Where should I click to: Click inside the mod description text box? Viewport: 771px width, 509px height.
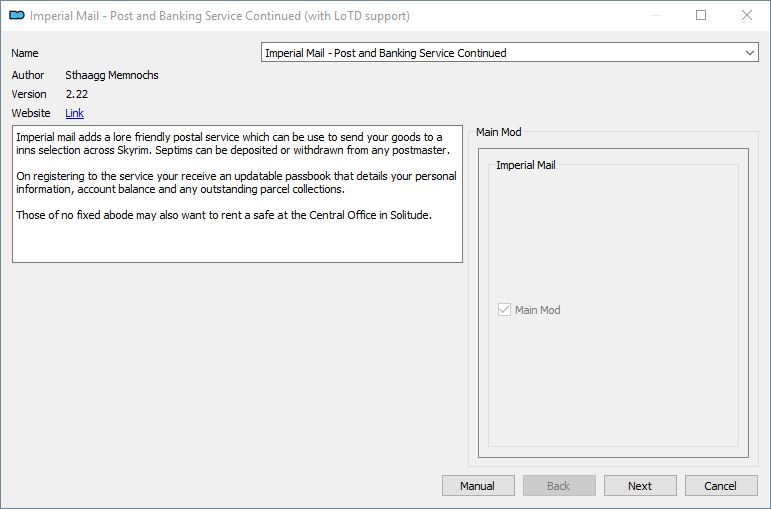(x=237, y=194)
